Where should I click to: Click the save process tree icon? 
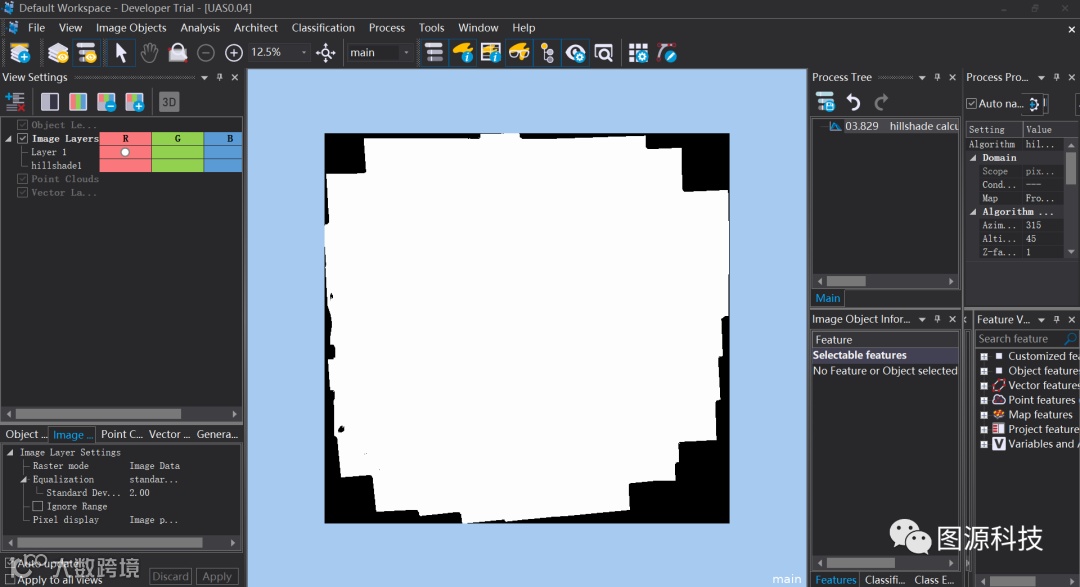(x=825, y=102)
